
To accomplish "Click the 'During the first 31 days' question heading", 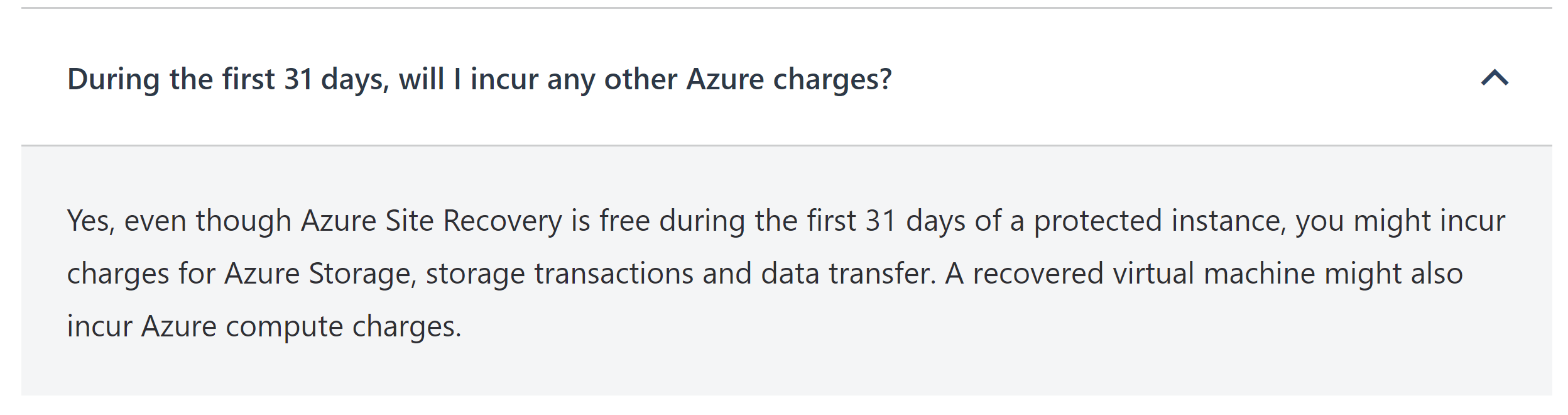I will [x=479, y=80].
